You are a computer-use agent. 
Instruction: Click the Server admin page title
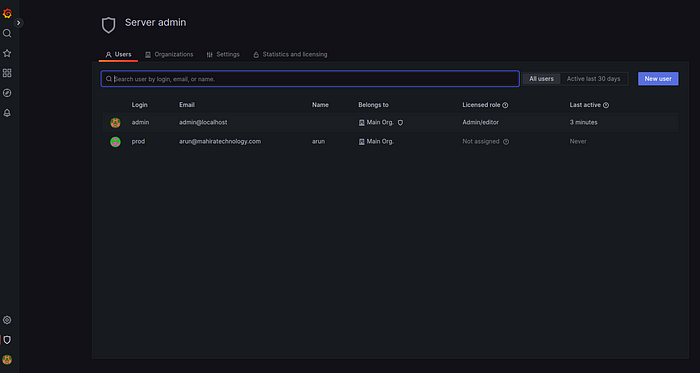155,22
